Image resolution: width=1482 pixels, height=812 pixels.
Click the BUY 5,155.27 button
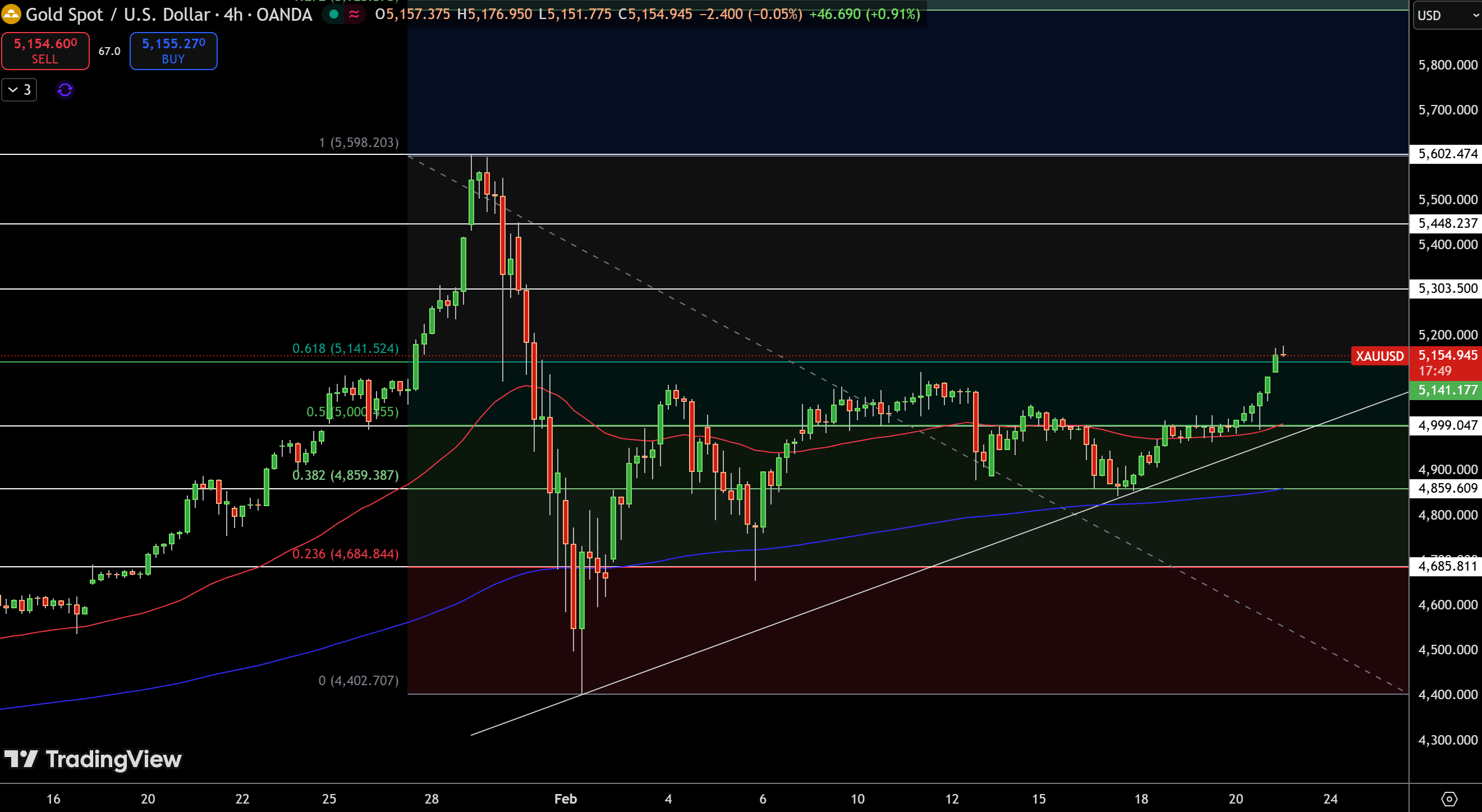pyautogui.click(x=173, y=51)
